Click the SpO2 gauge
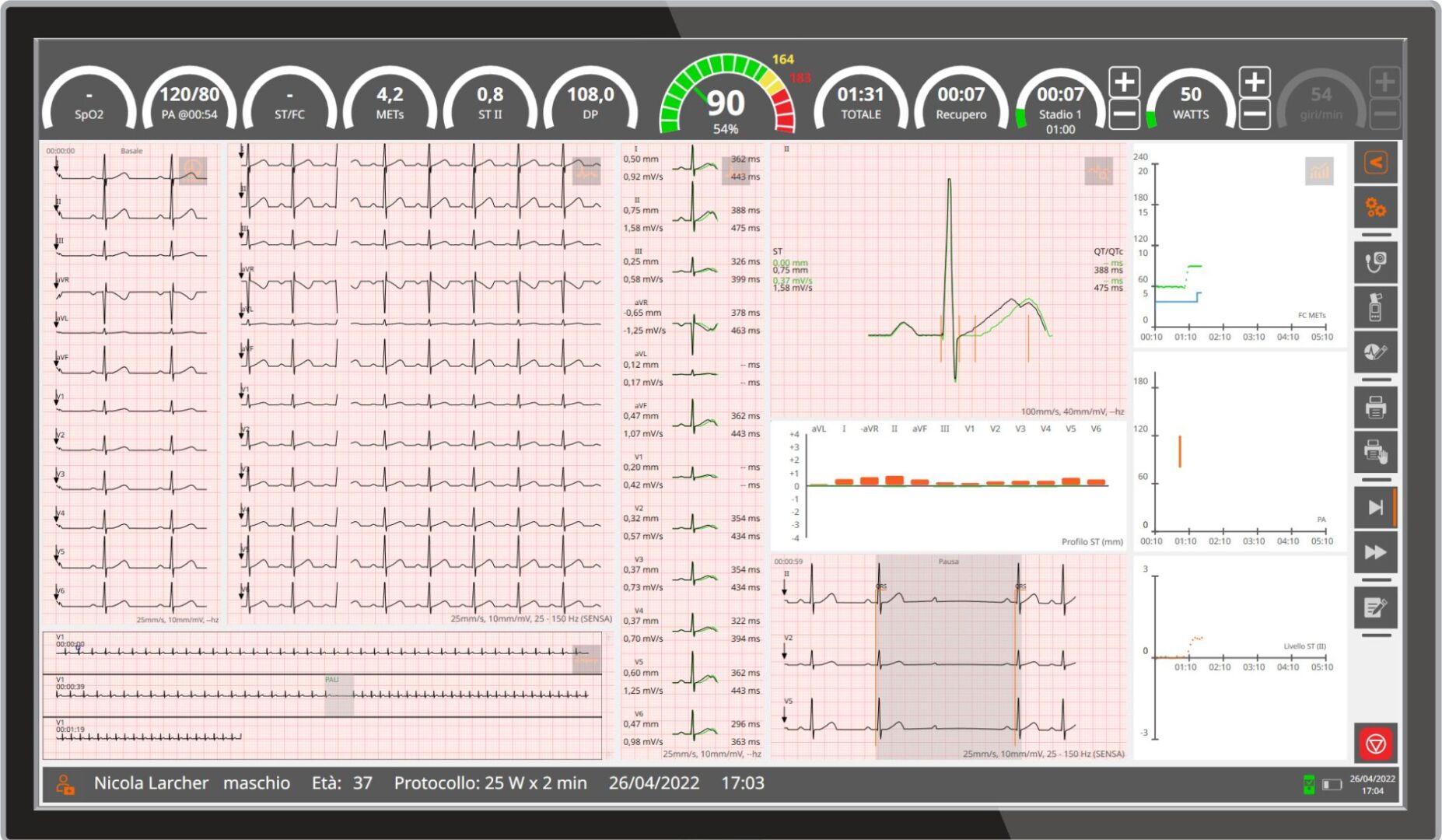 click(x=89, y=100)
